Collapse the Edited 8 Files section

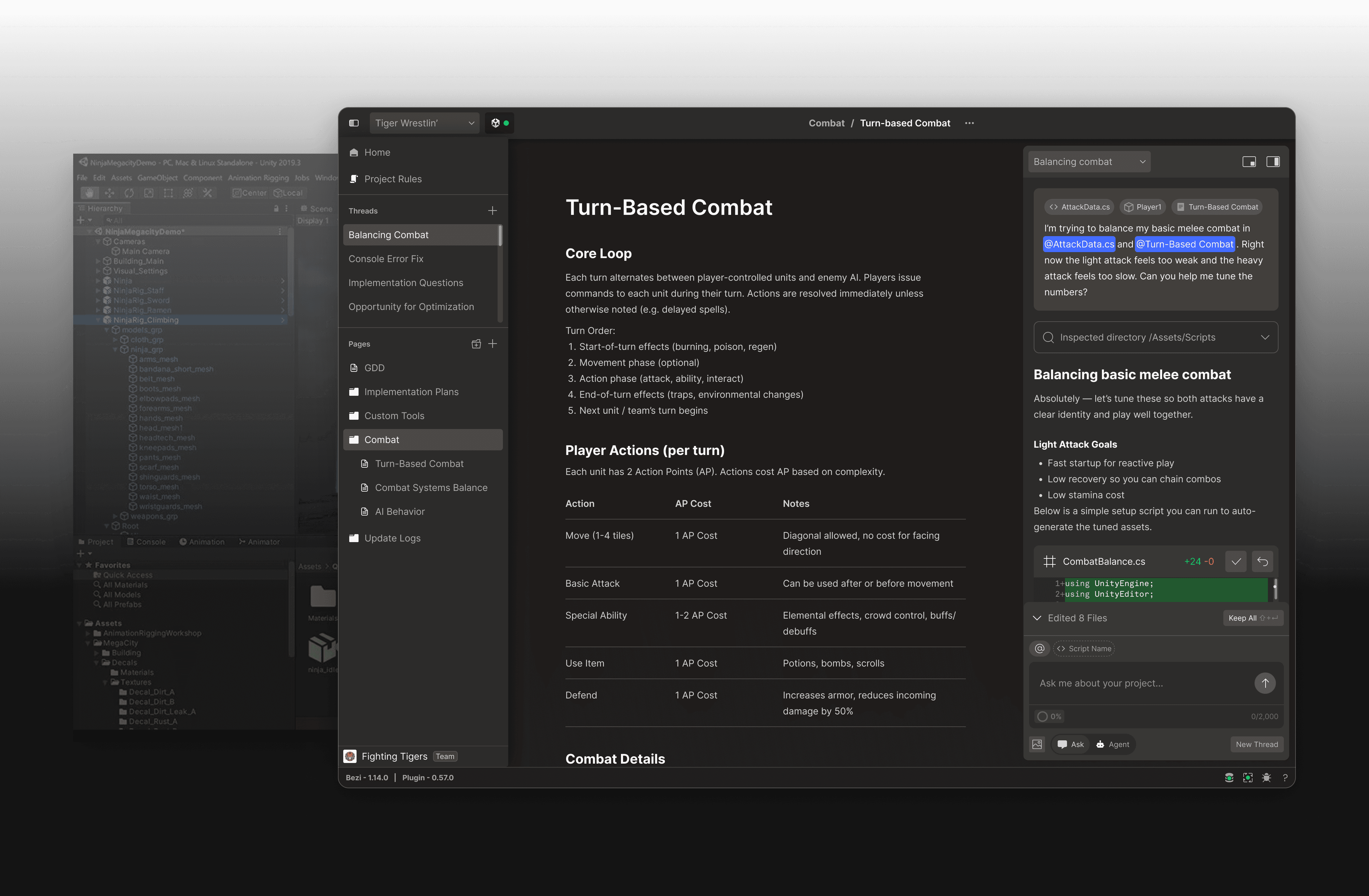1037,618
